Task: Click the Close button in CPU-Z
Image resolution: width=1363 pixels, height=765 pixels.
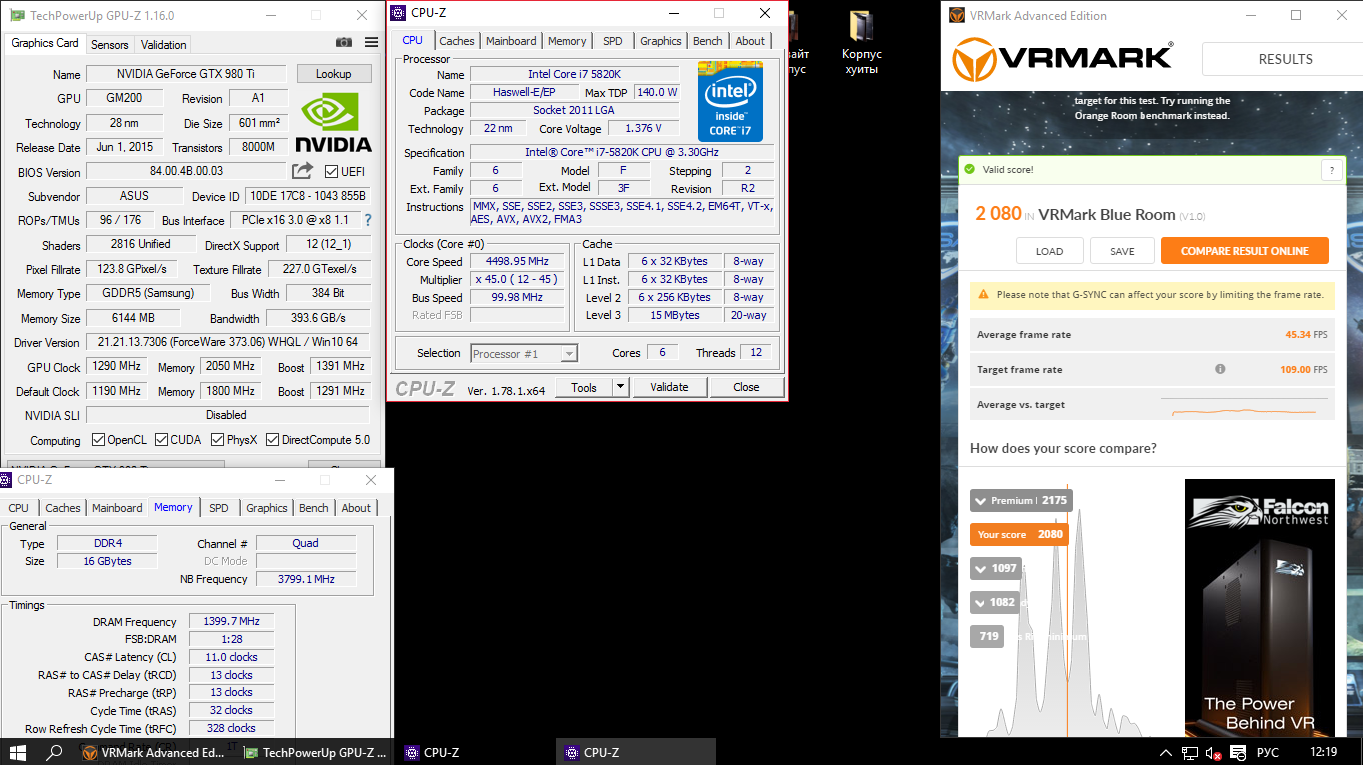Action: pos(746,387)
